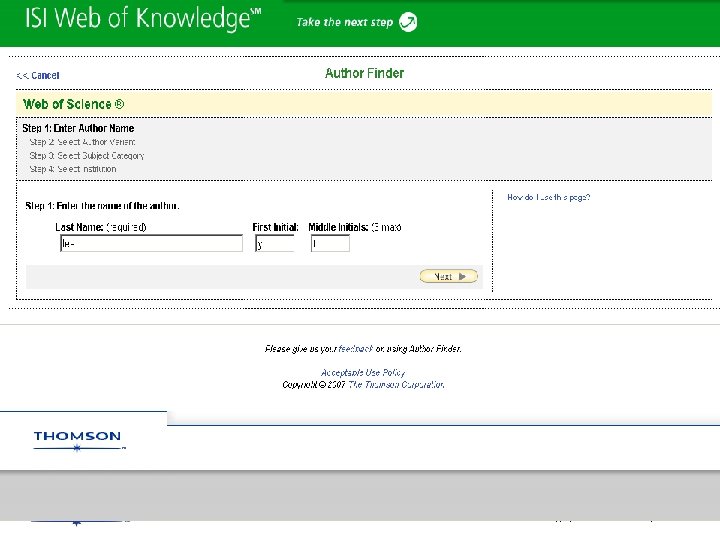
Task: Click the 'Take the next step' tagline text
Action: (x=344, y=22)
